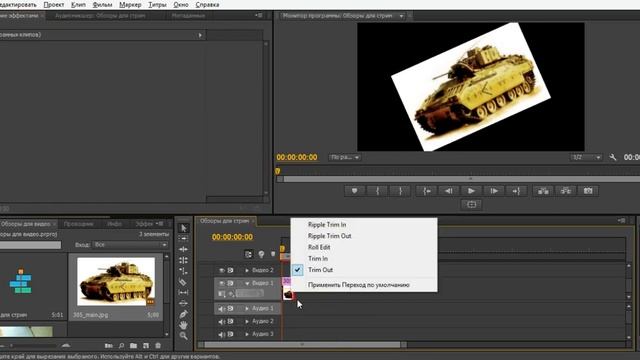
Task: Click the Mark Out button
Action: click(400, 191)
